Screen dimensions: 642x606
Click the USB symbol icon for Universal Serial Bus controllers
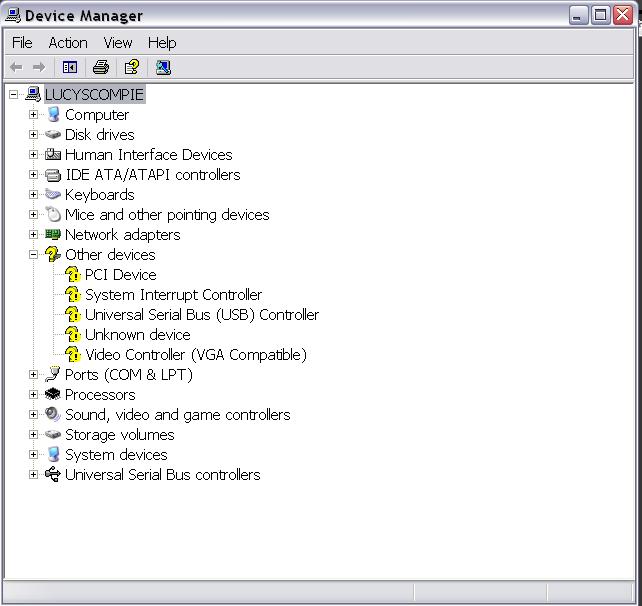(53, 475)
